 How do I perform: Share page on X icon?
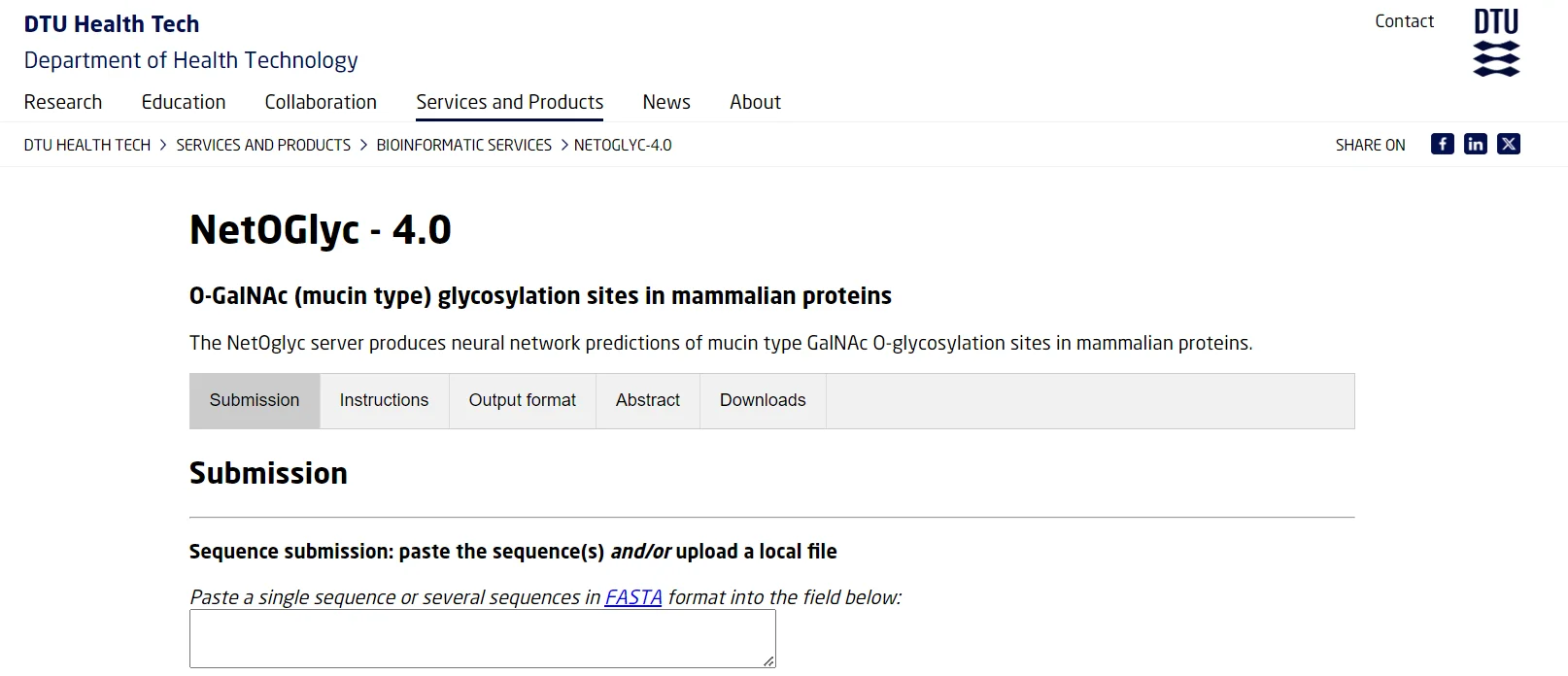click(1508, 145)
